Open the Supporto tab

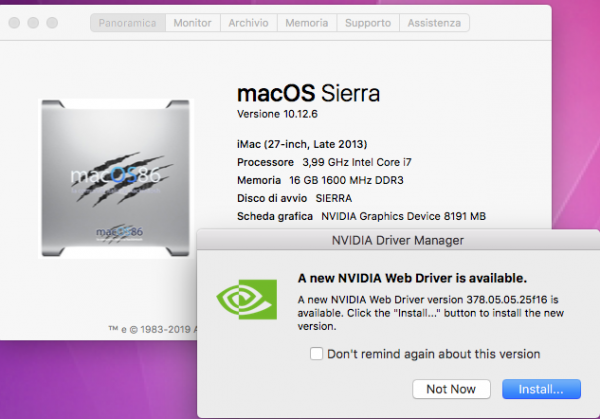tap(368, 23)
